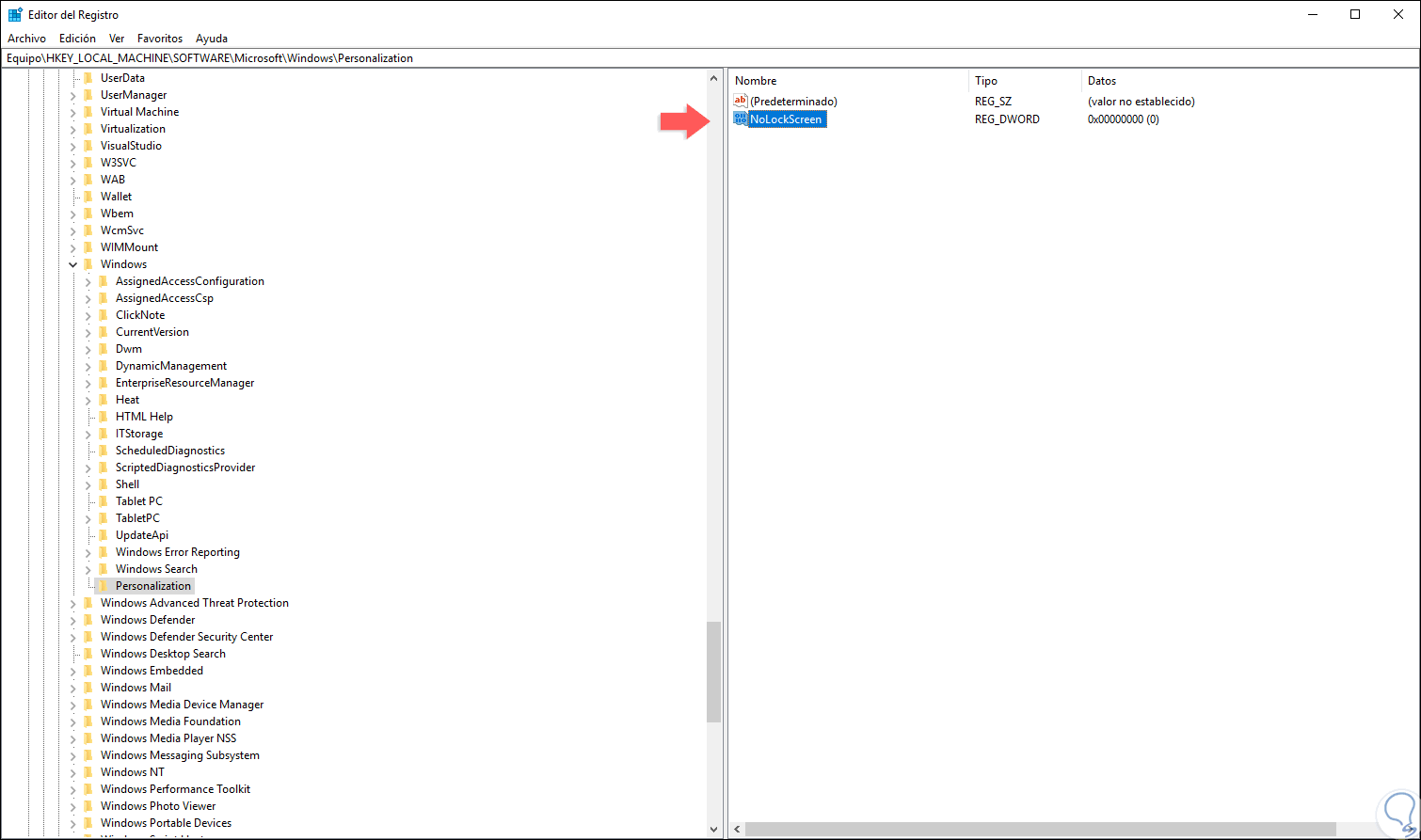Select the NoLockScreen value name
This screenshot has width=1421, height=840.
(x=786, y=119)
